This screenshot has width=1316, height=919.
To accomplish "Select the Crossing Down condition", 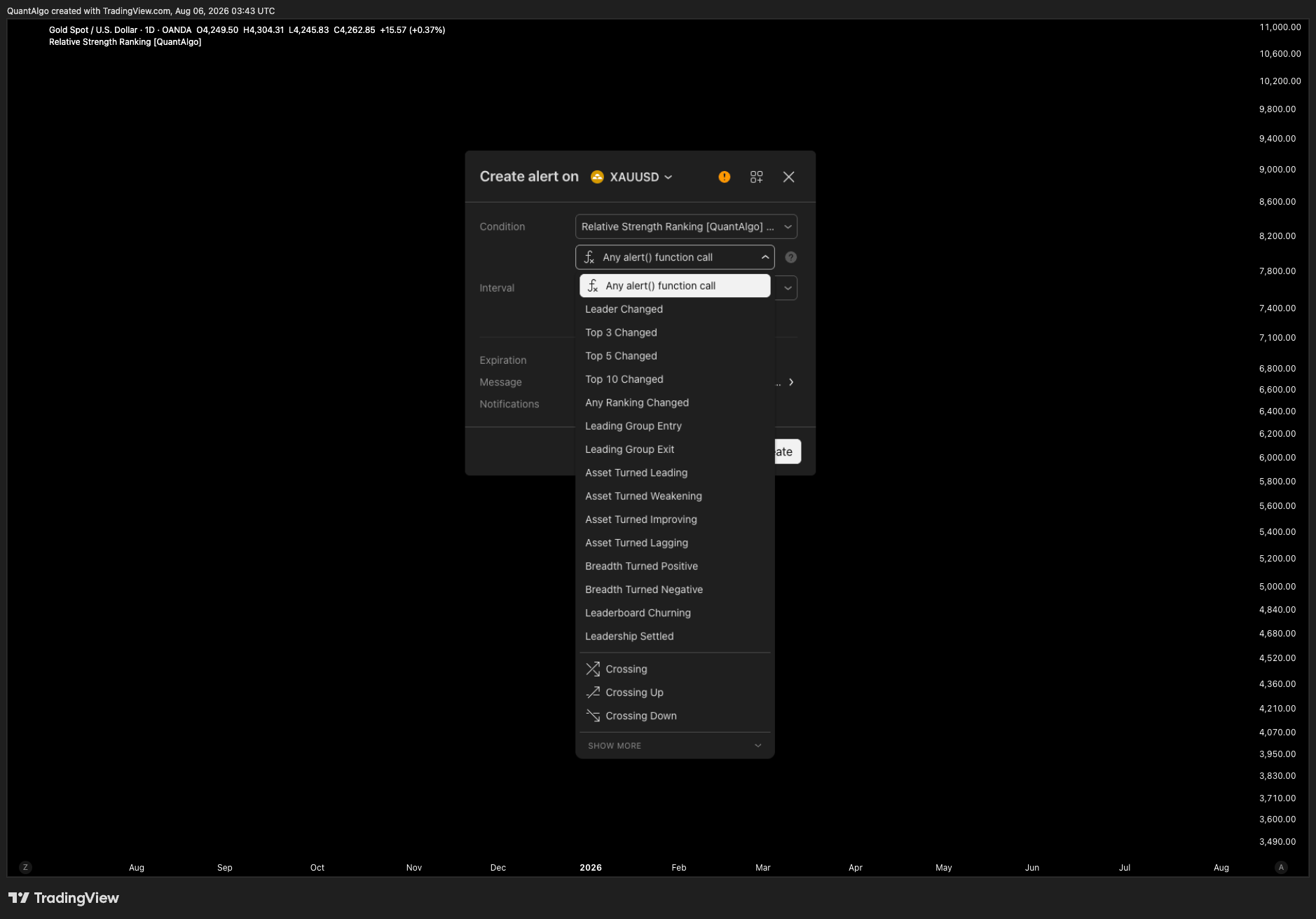I will (675, 716).
